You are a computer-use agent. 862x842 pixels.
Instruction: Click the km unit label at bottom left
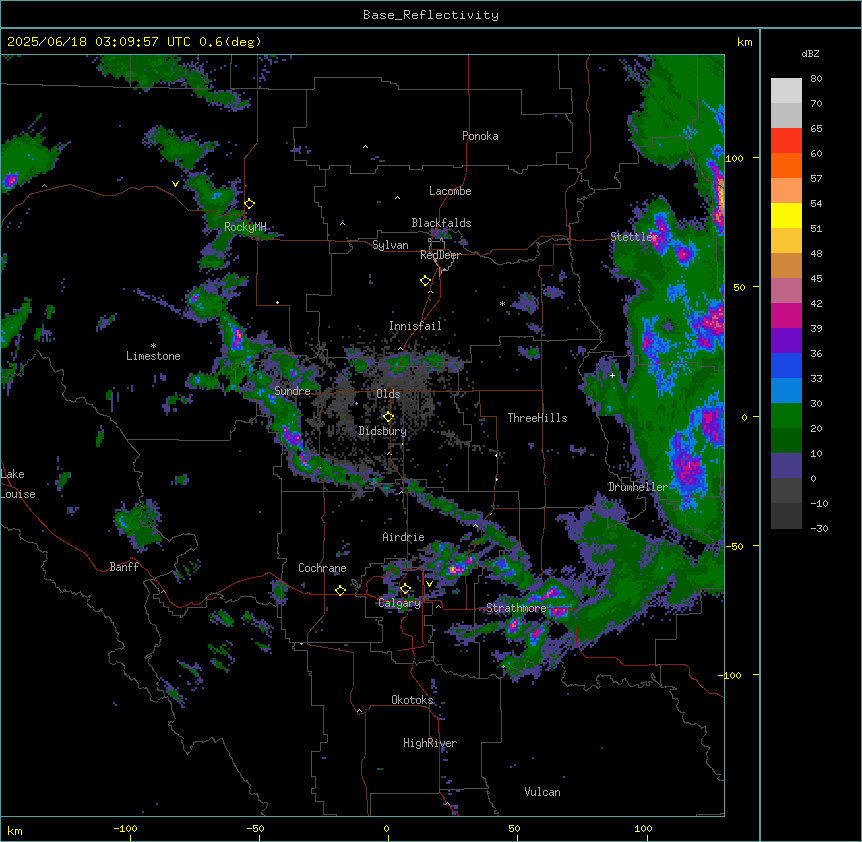click(x=15, y=831)
